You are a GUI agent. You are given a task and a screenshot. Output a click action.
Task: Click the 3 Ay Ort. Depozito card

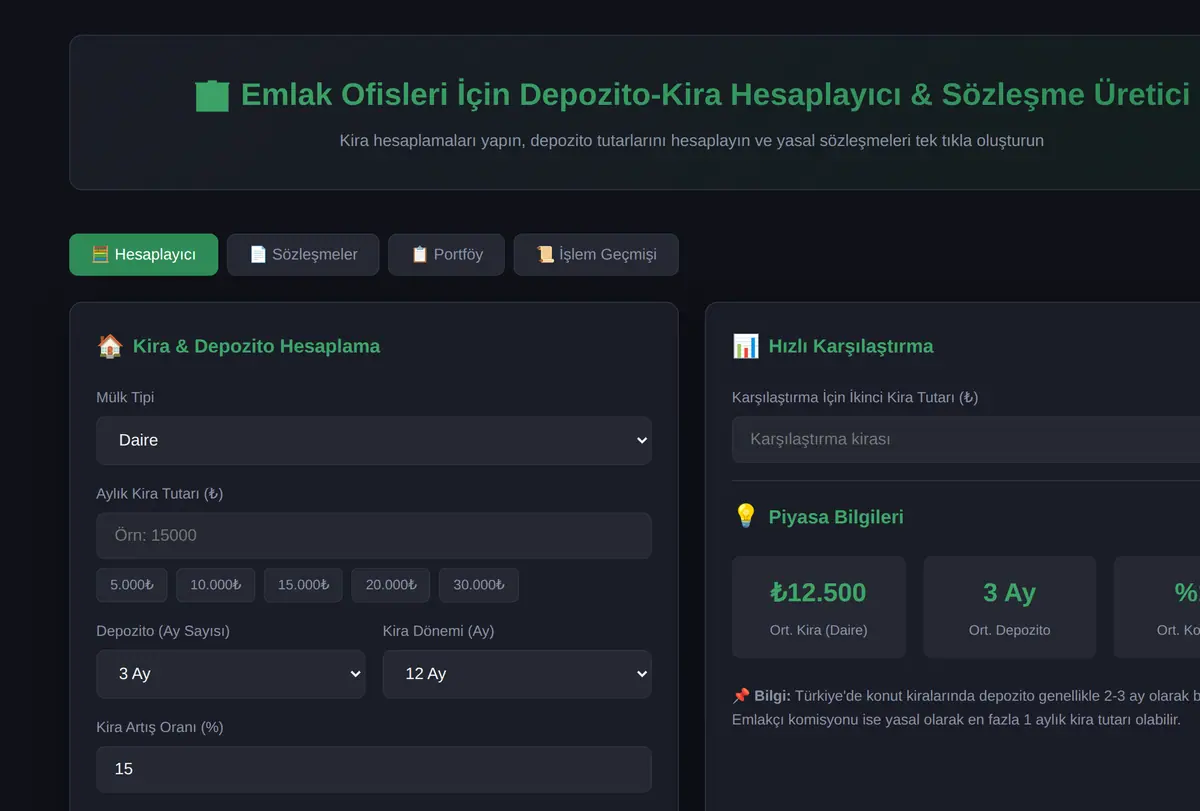click(x=1010, y=607)
